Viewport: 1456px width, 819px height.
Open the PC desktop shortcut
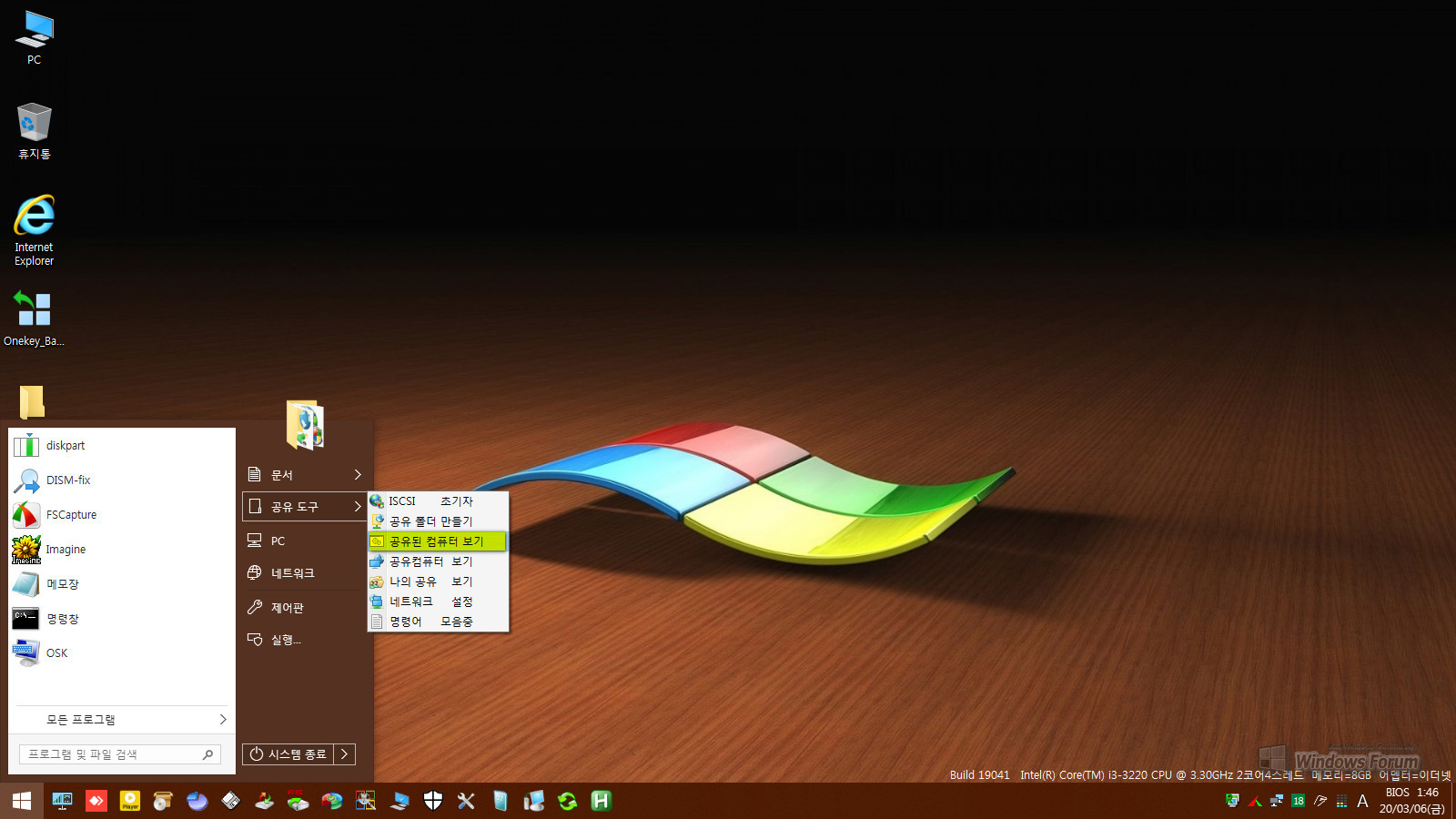coord(35,38)
